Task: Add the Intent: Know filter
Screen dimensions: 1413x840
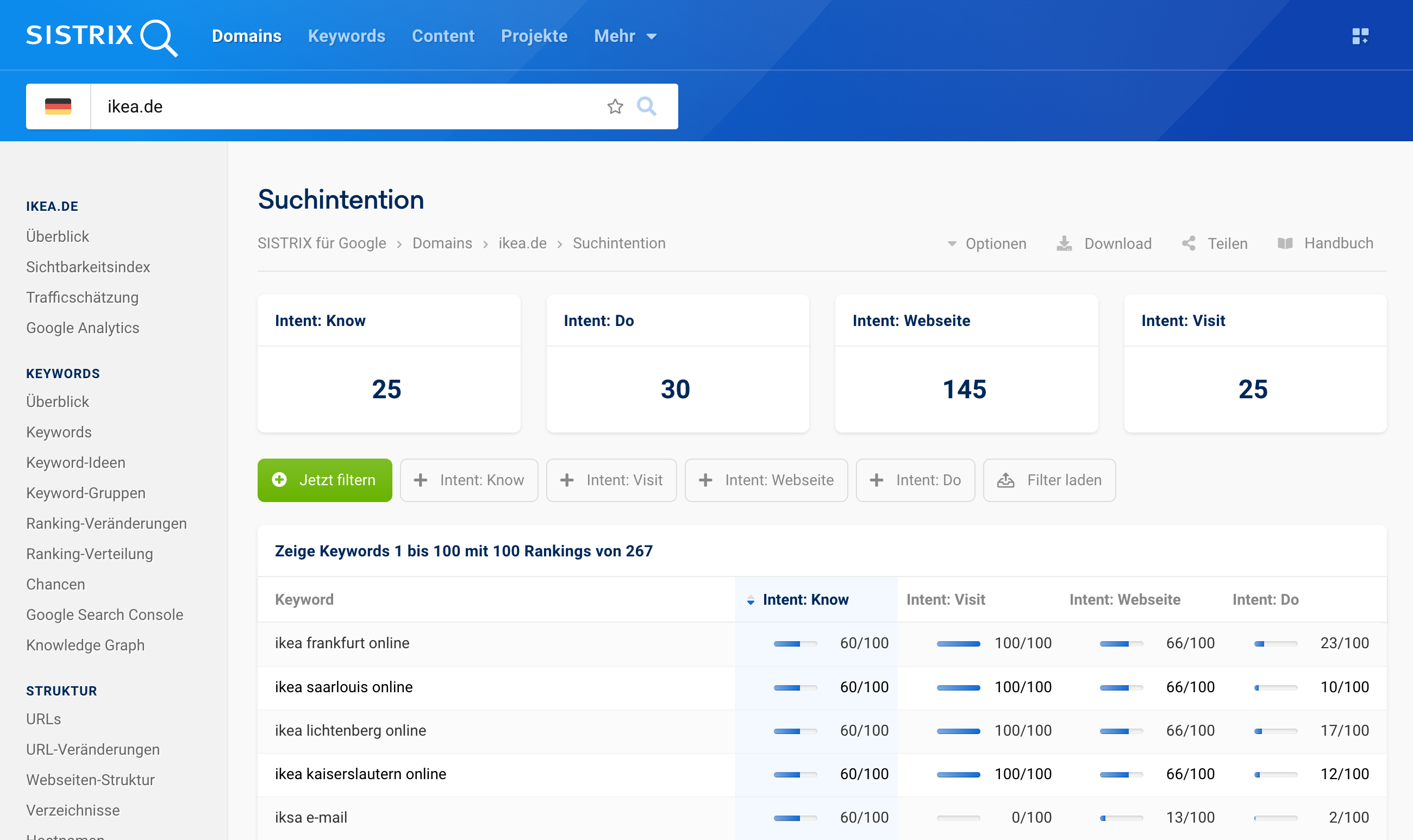Action: pos(468,480)
